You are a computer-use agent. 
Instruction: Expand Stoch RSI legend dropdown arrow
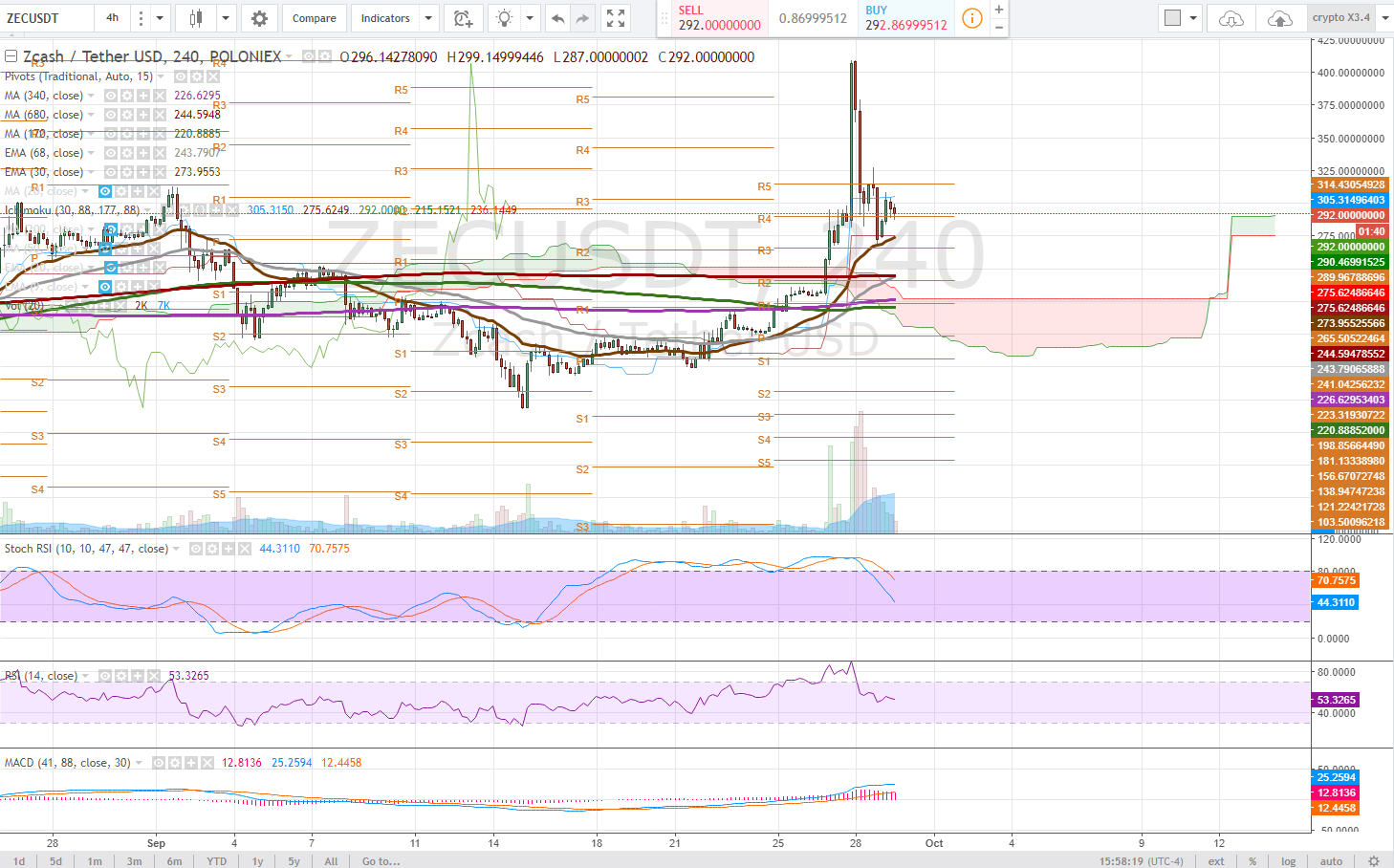176,549
